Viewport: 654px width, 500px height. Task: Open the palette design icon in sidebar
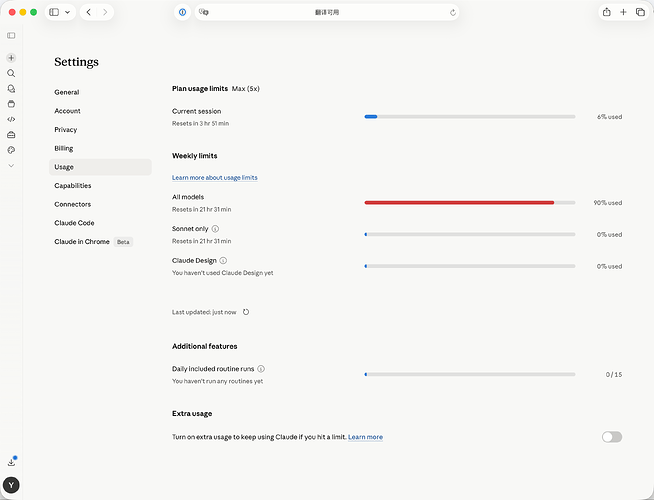[11, 150]
